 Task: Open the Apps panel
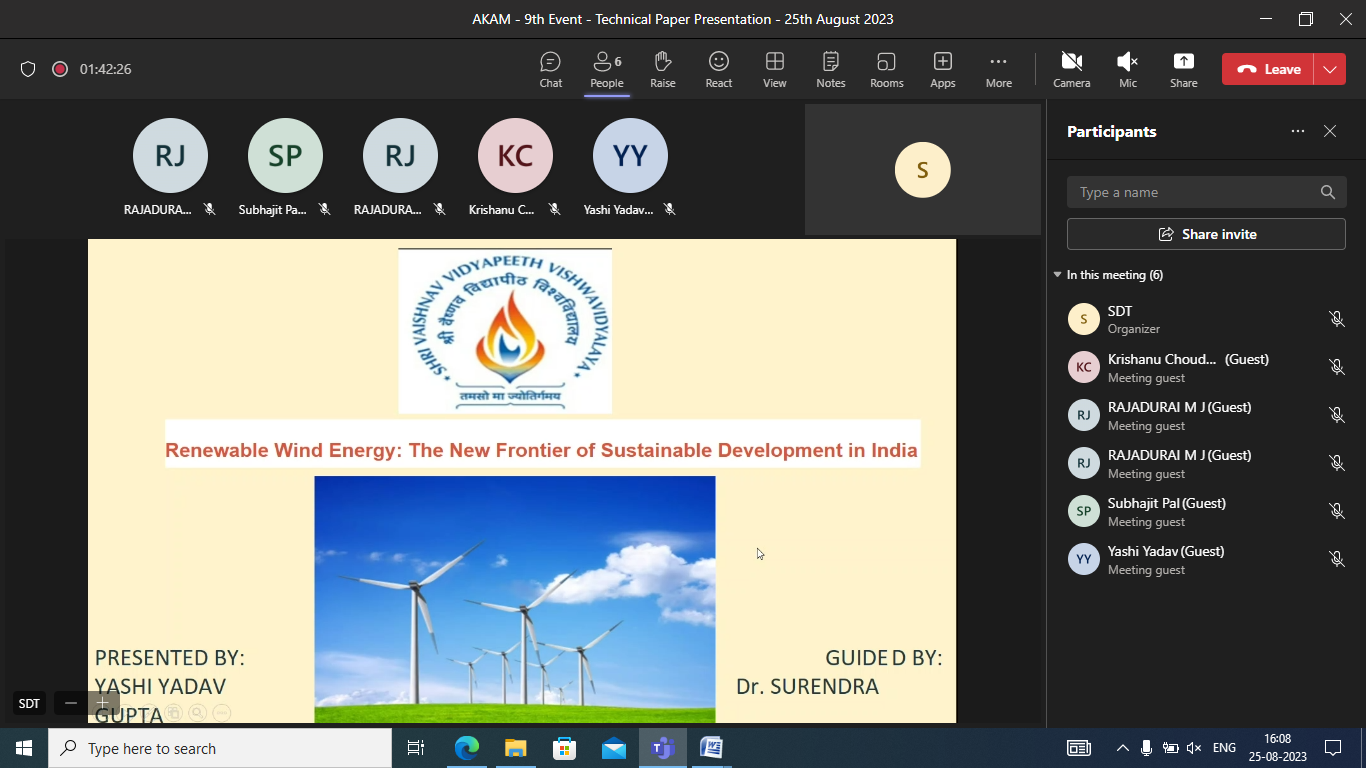[942, 69]
